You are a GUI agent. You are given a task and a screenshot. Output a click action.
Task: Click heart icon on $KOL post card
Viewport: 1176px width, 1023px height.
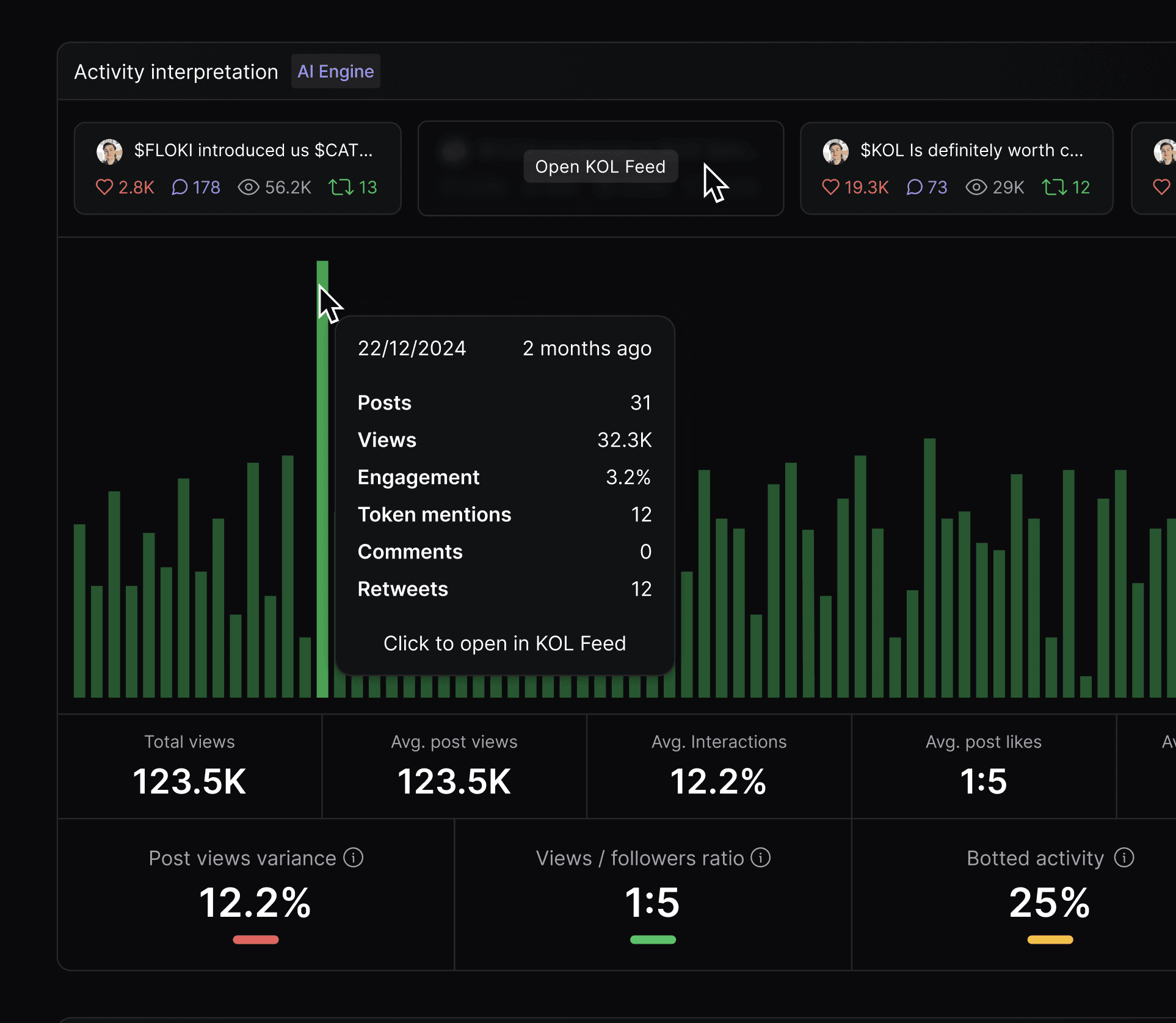tap(830, 187)
